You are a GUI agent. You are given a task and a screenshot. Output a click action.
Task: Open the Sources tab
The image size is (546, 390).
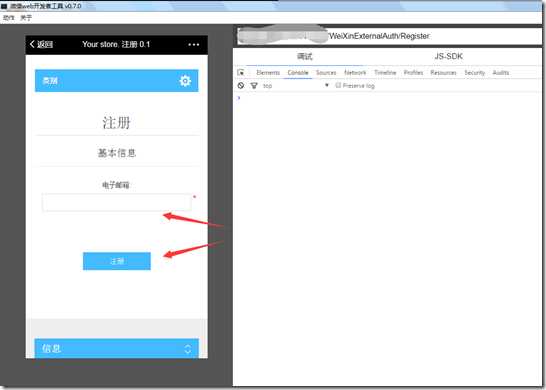pyautogui.click(x=326, y=72)
